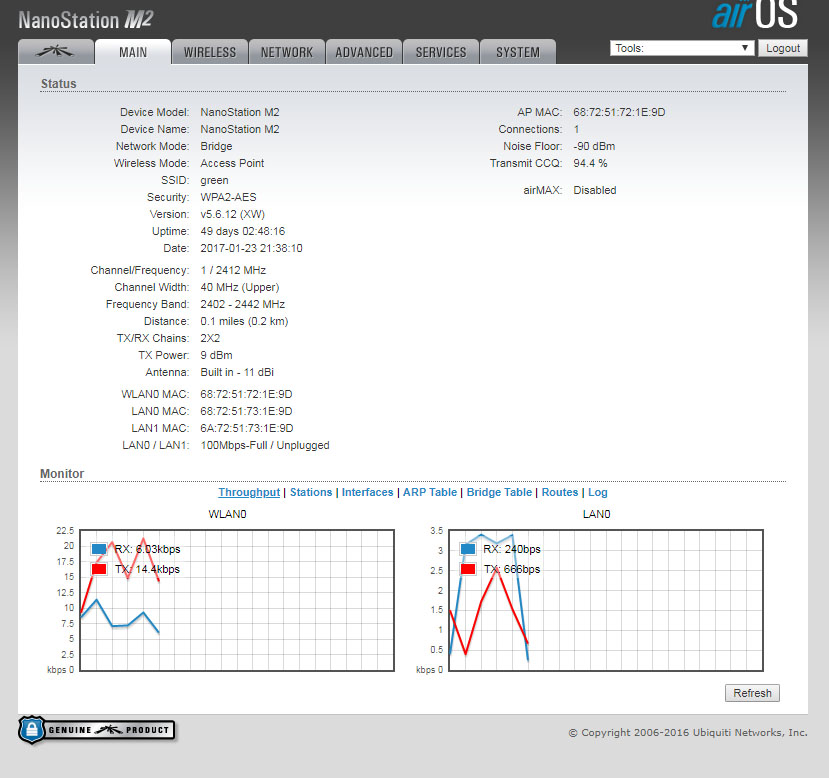This screenshot has height=778, width=829.
Task: Click the LAN0 MAC value 68:72:51:73:1E:9D
Action: [246, 411]
